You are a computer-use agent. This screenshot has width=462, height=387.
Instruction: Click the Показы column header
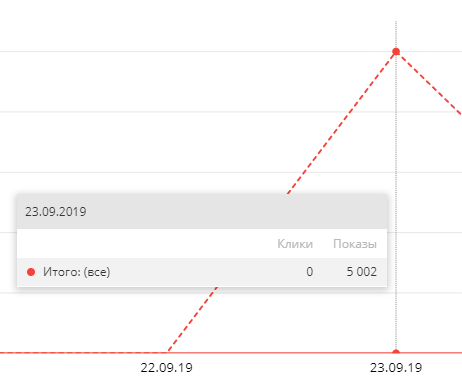355,244
